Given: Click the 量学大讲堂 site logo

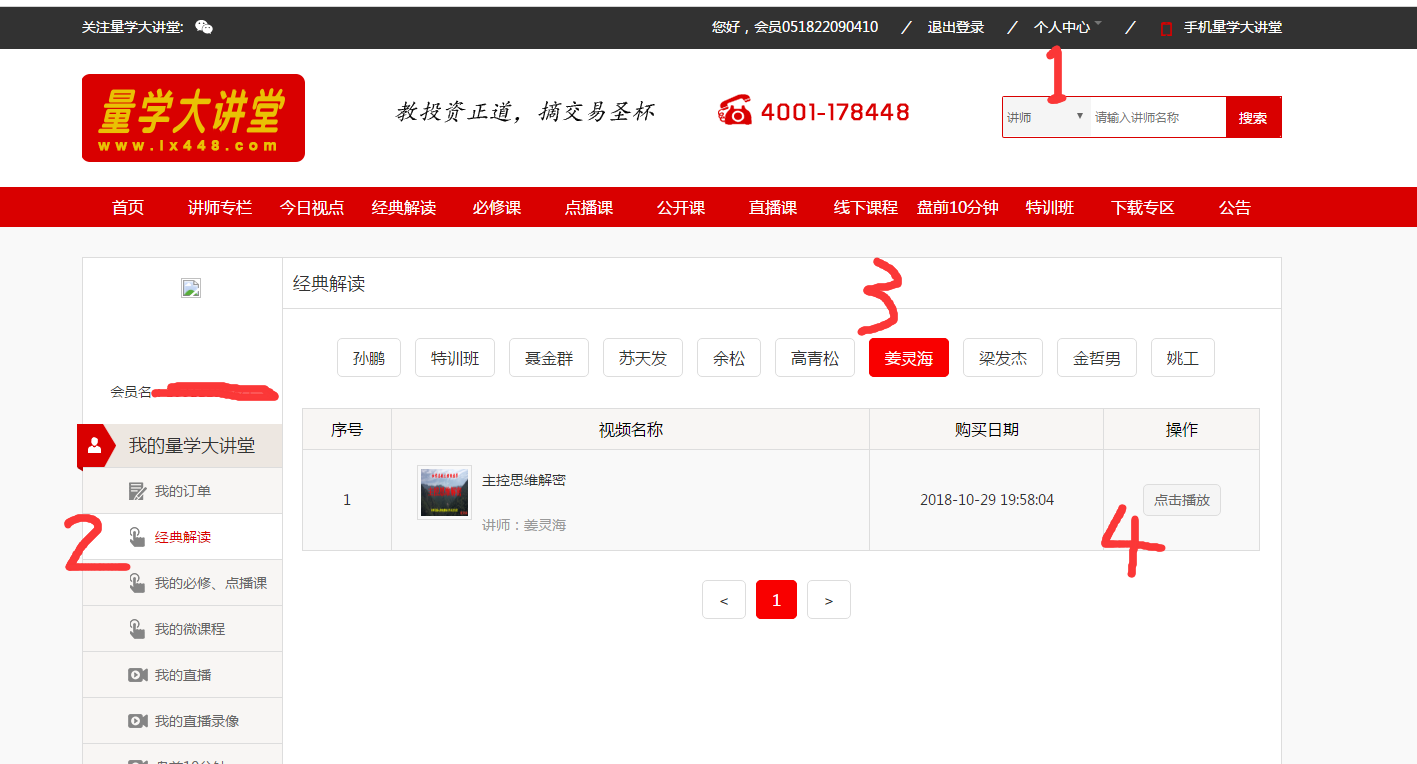Looking at the screenshot, I should (193, 118).
